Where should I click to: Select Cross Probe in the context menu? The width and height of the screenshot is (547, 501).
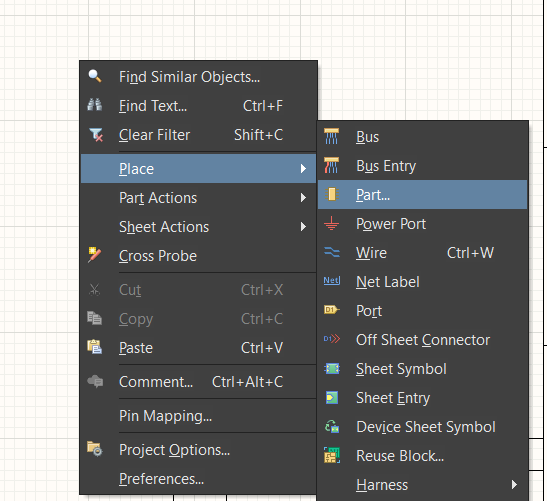(x=198, y=256)
